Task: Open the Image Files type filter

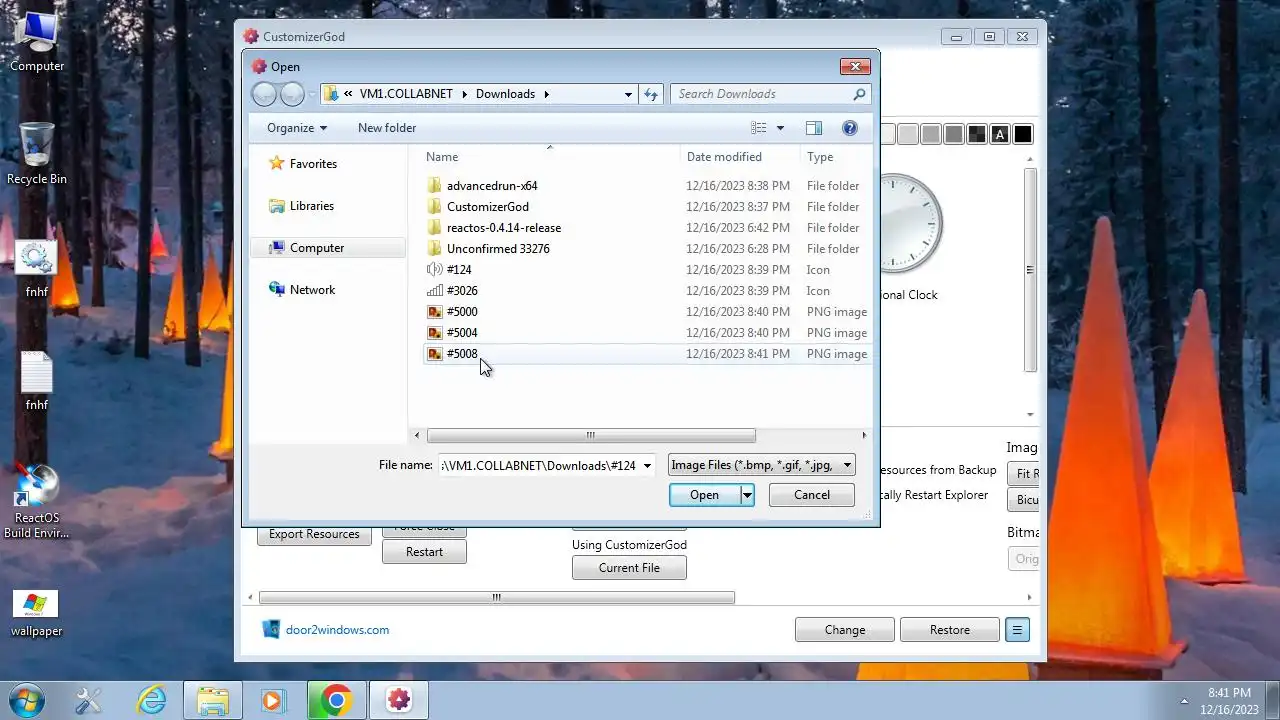Action: coord(762,465)
